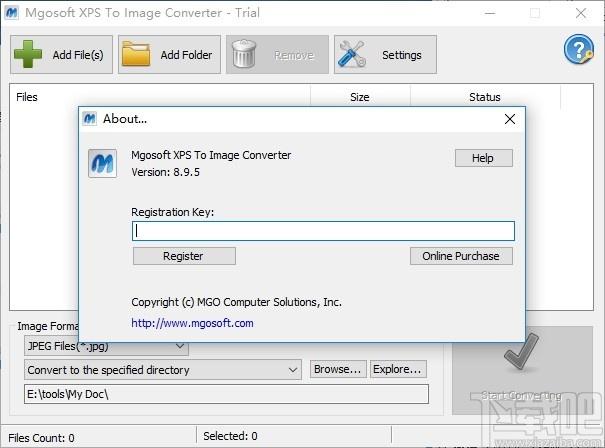Image resolution: width=605 pixels, height=448 pixels.
Task: Close the About dialog
Action: pos(510,119)
